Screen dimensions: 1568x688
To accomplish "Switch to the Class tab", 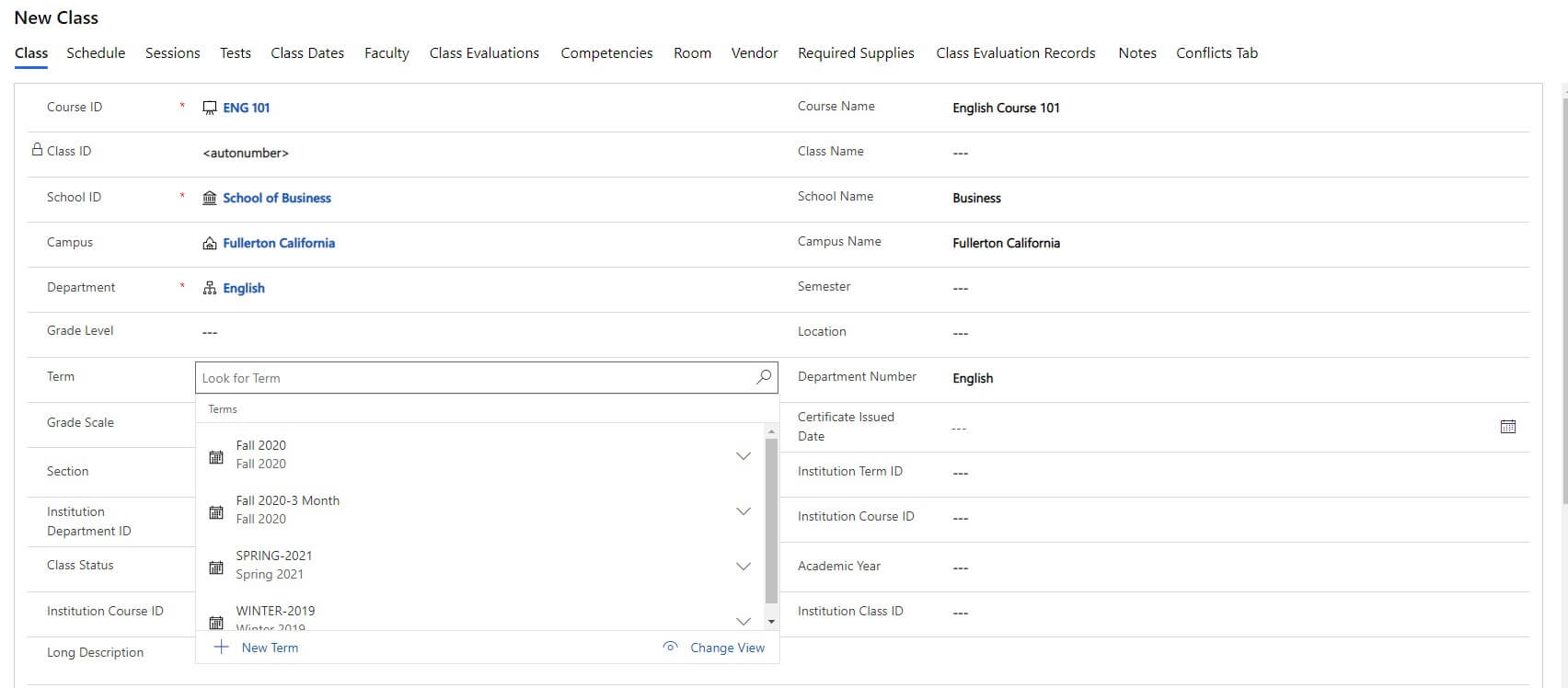I will click(31, 52).
